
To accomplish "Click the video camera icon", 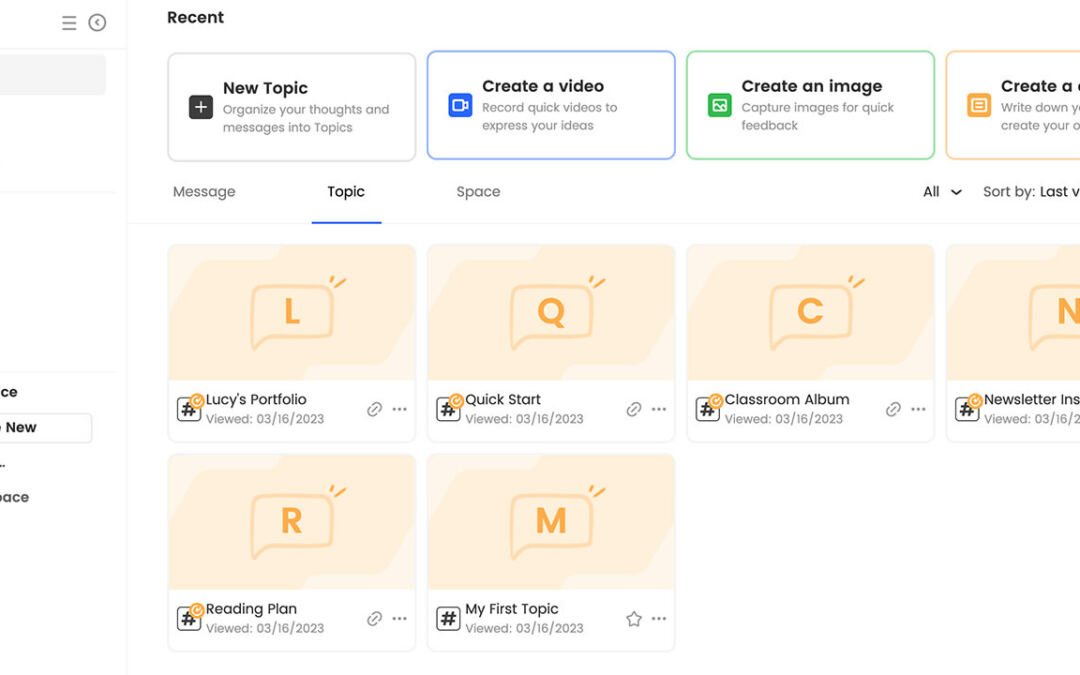I will tap(460, 105).
